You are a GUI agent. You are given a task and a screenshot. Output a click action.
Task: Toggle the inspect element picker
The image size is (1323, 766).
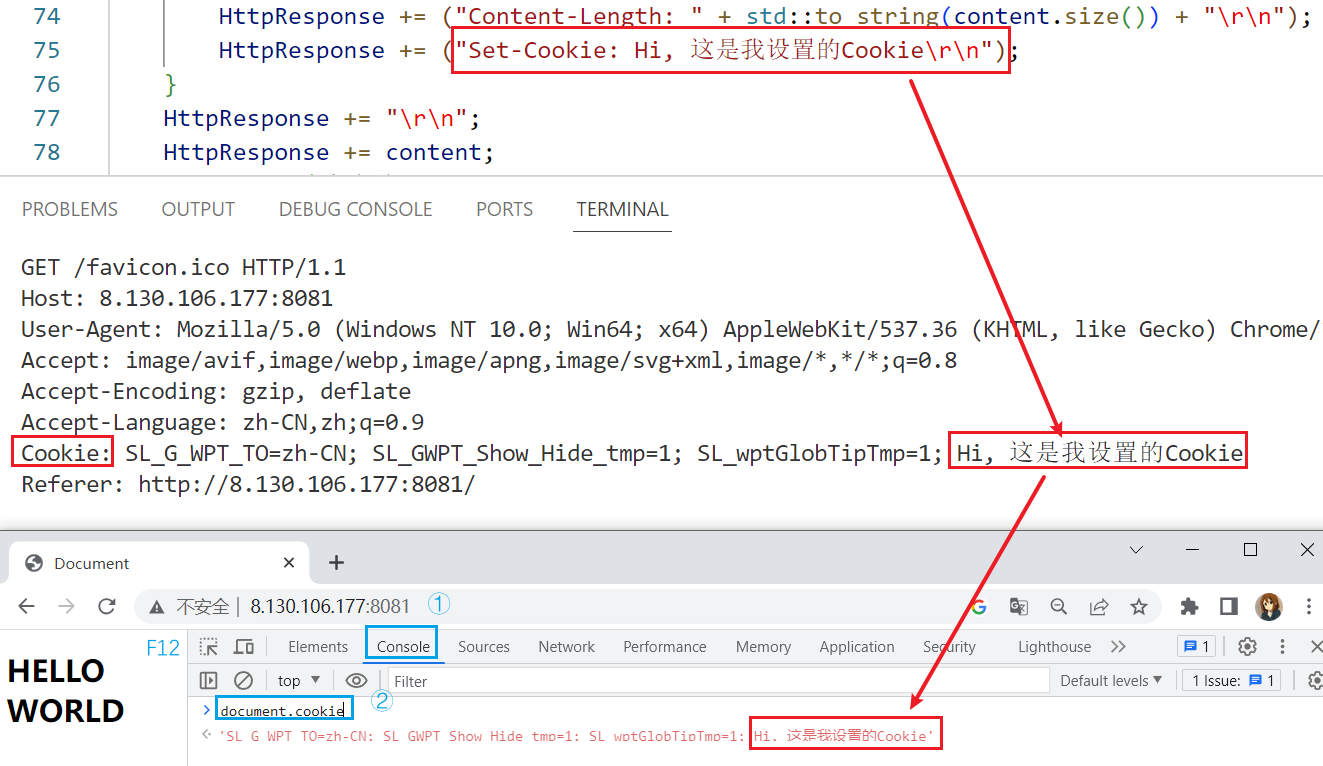208,647
